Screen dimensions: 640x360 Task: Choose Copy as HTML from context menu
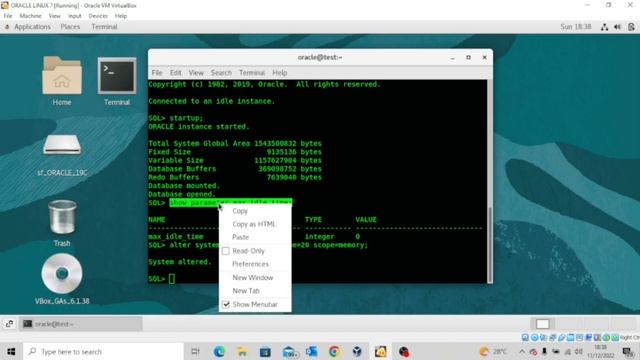255,224
